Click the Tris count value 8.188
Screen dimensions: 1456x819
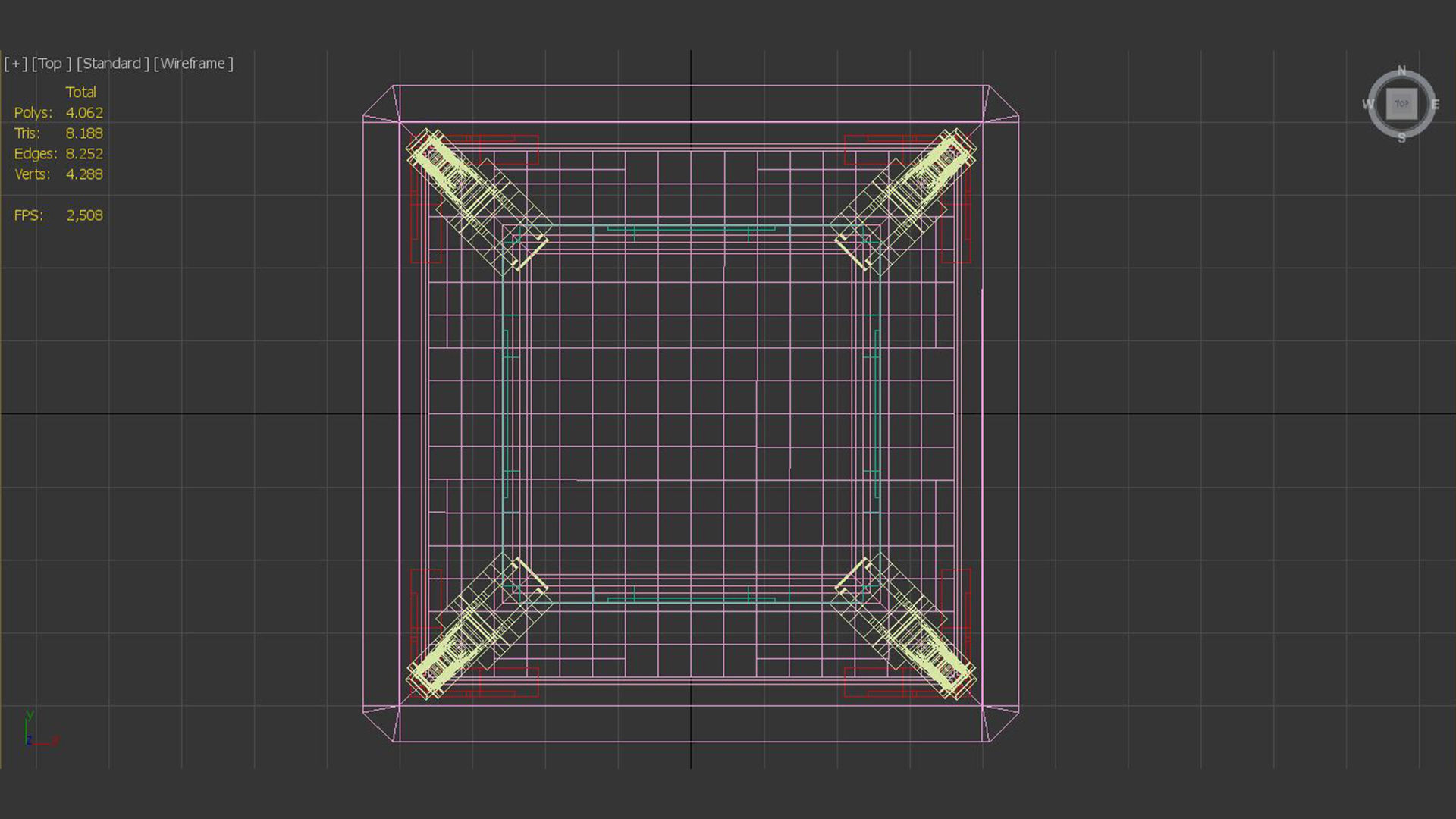coord(84,133)
